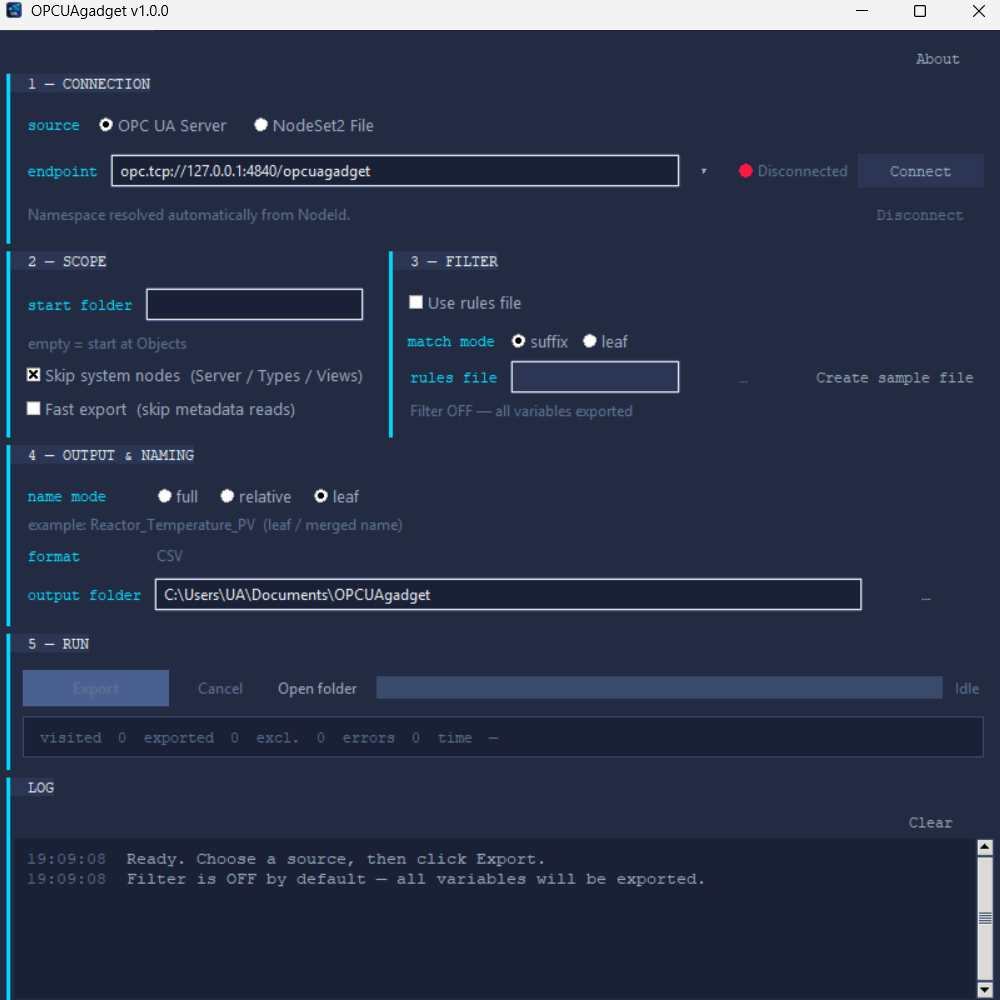Open the About link
Viewport: 1000px width, 1000px height.
(x=937, y=59)
